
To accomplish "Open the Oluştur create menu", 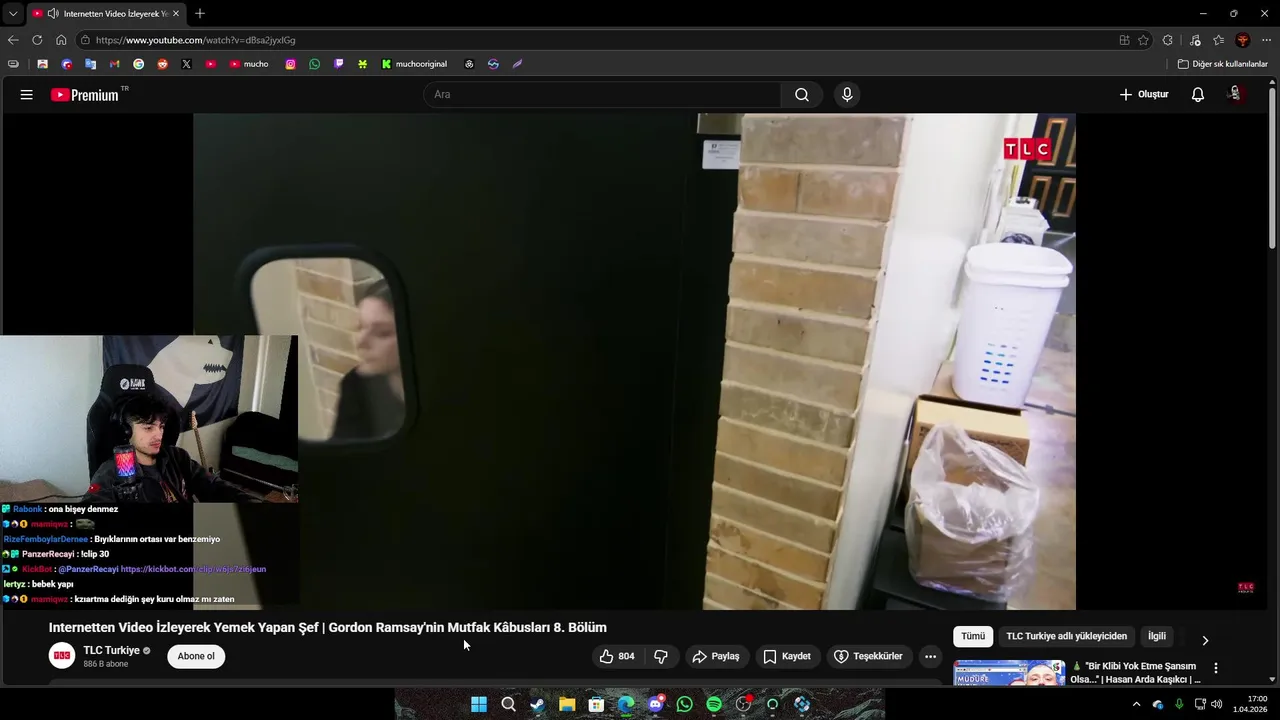I will point(1144,95).
